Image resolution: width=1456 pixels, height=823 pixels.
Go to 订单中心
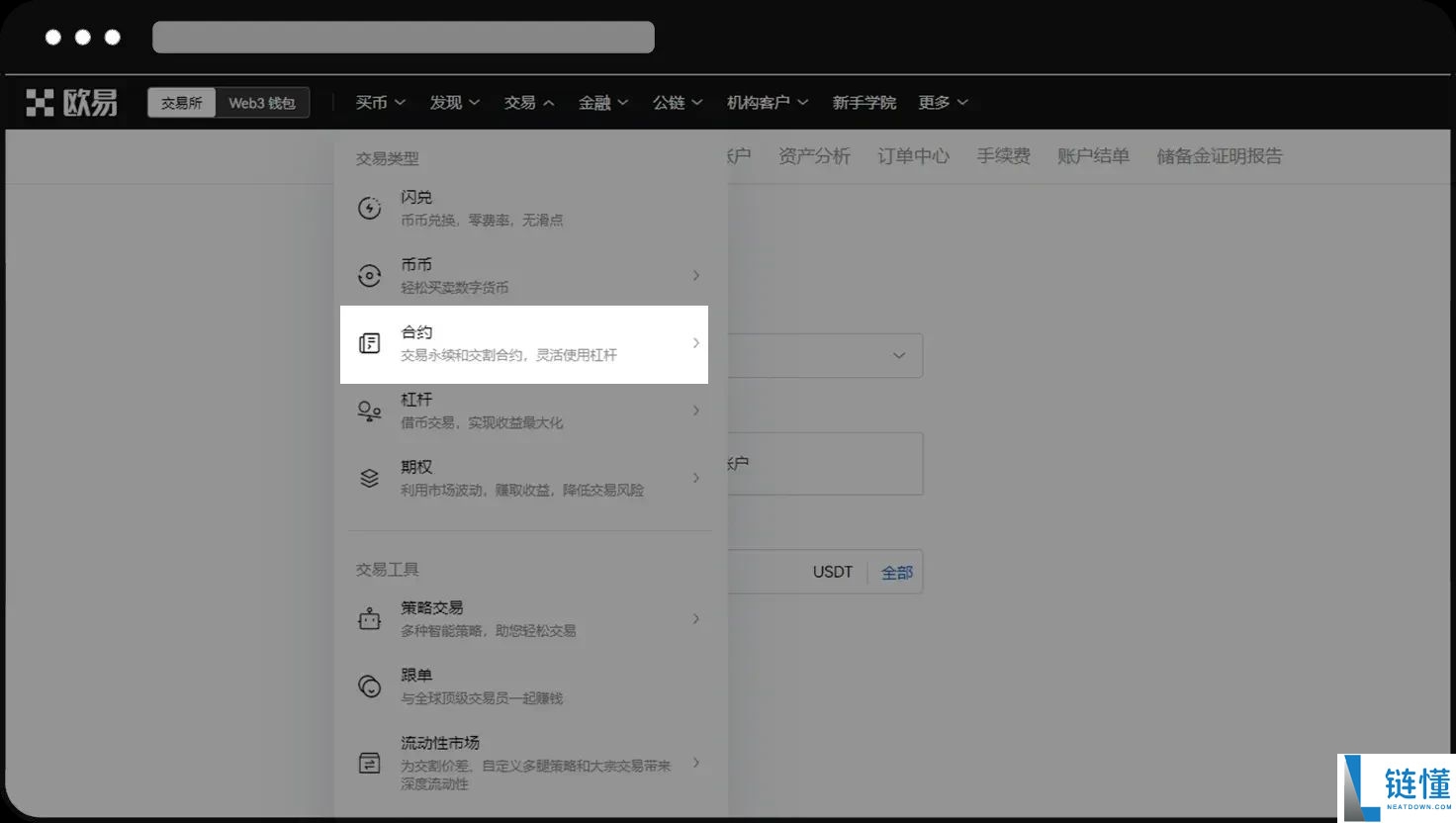coord(913,155)
